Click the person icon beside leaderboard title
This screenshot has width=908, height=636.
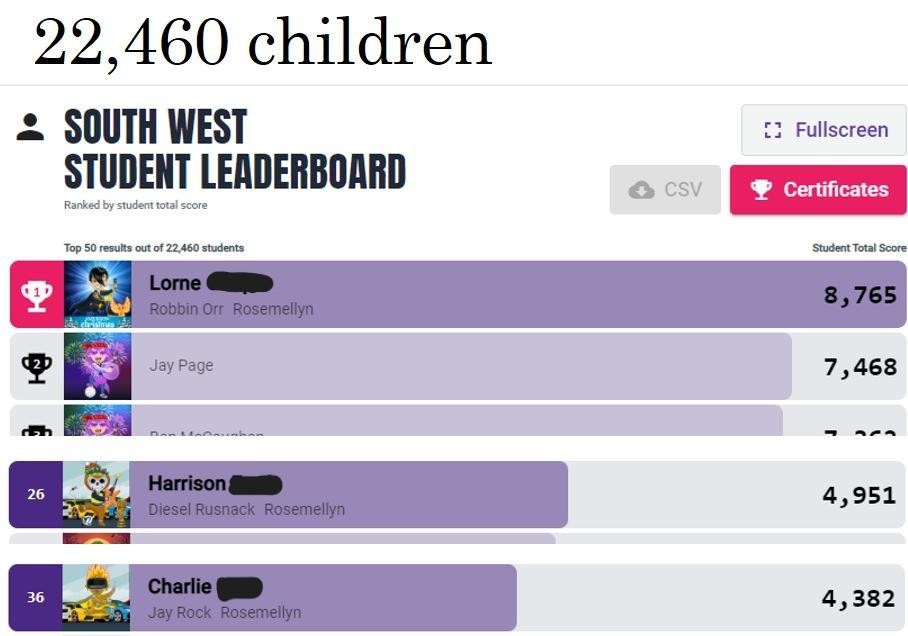30,127
